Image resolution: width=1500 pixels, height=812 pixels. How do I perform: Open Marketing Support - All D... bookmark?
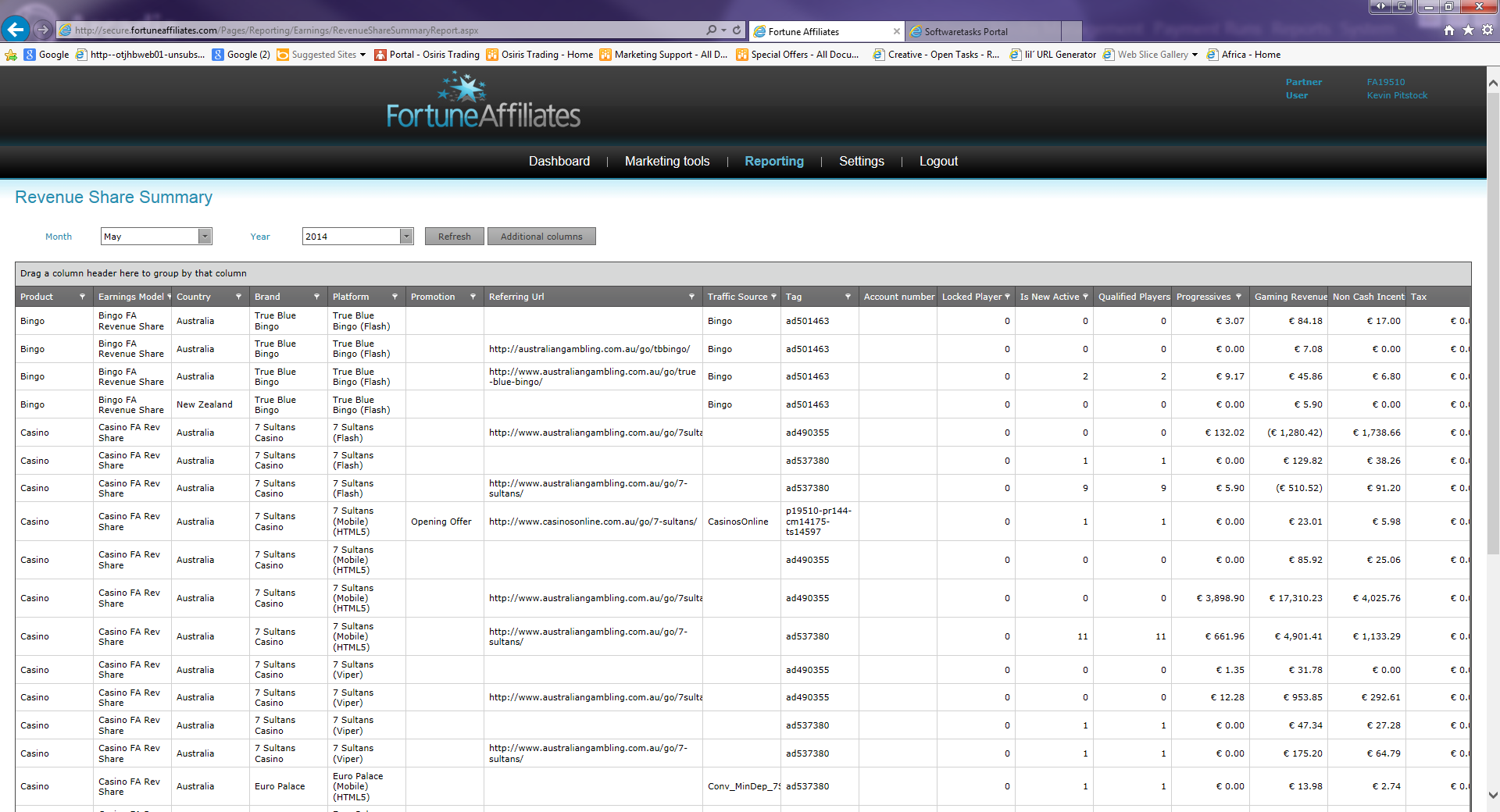pos(664,55)
